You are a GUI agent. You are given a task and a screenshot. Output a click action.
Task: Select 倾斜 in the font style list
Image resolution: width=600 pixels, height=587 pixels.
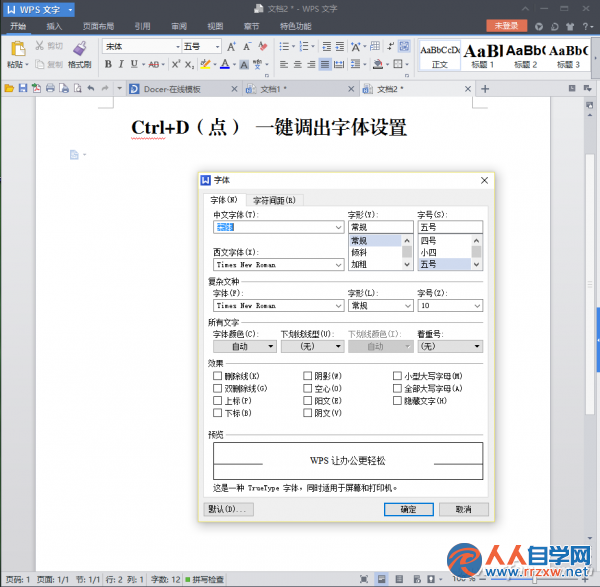click(x=374, y=253)
